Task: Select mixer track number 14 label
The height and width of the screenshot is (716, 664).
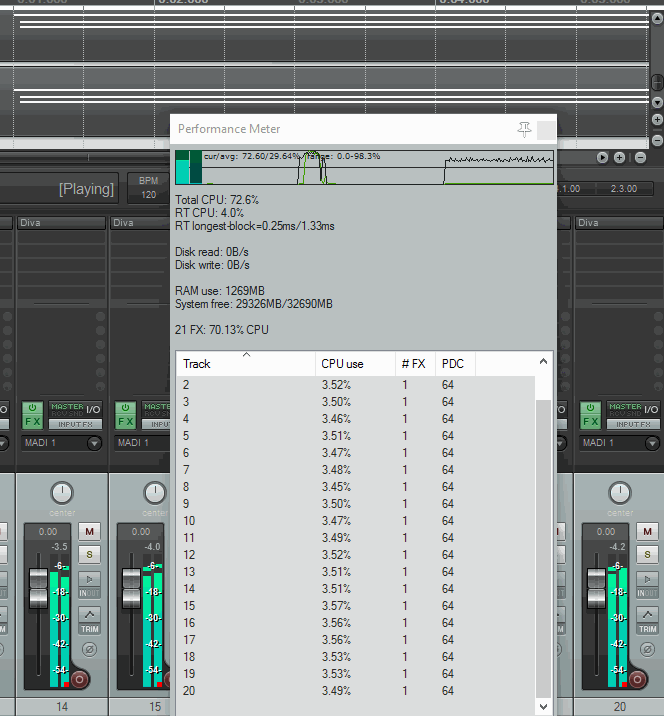Action: pos(62,707)
